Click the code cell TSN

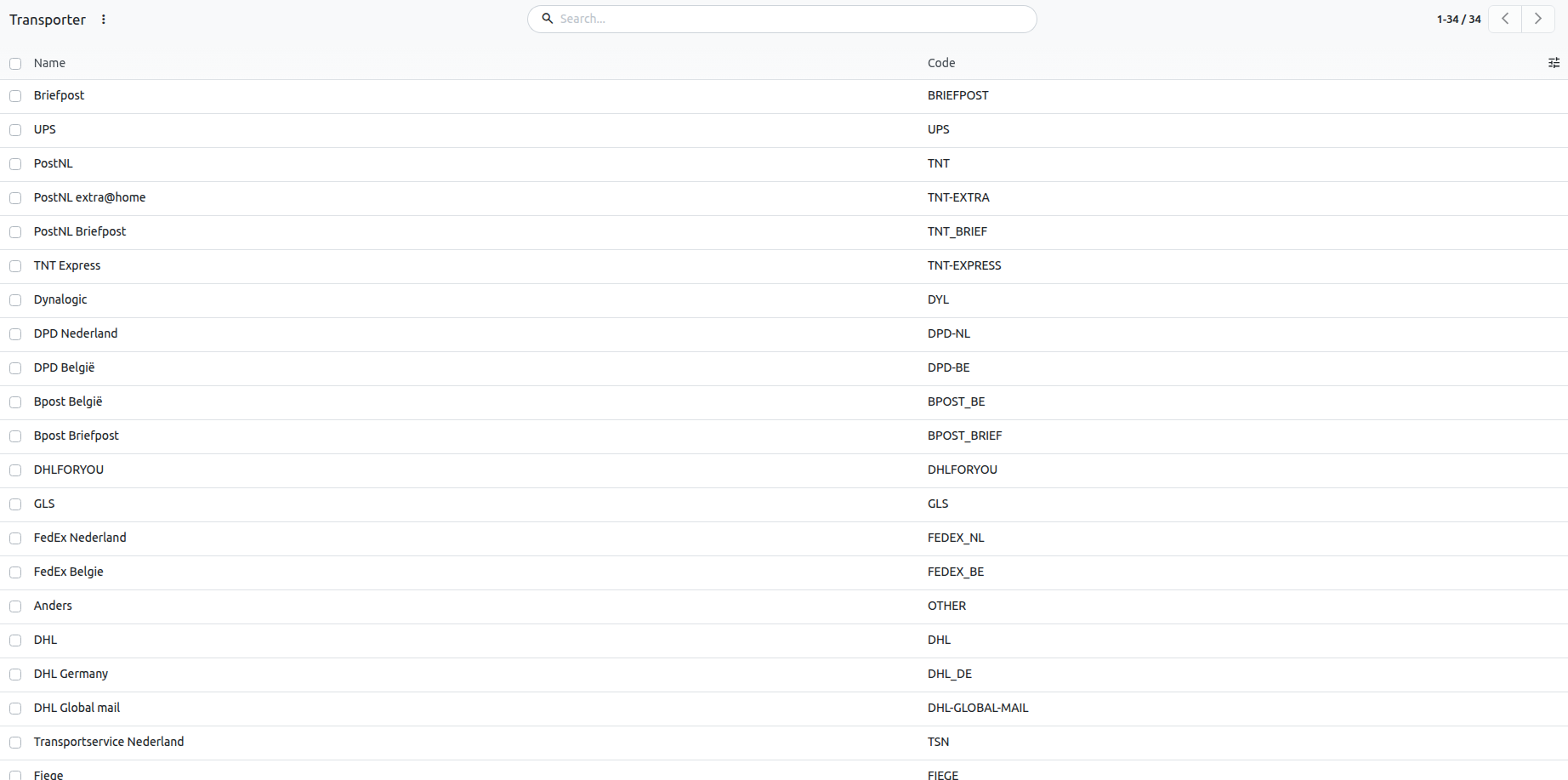[x=938, y=742]
